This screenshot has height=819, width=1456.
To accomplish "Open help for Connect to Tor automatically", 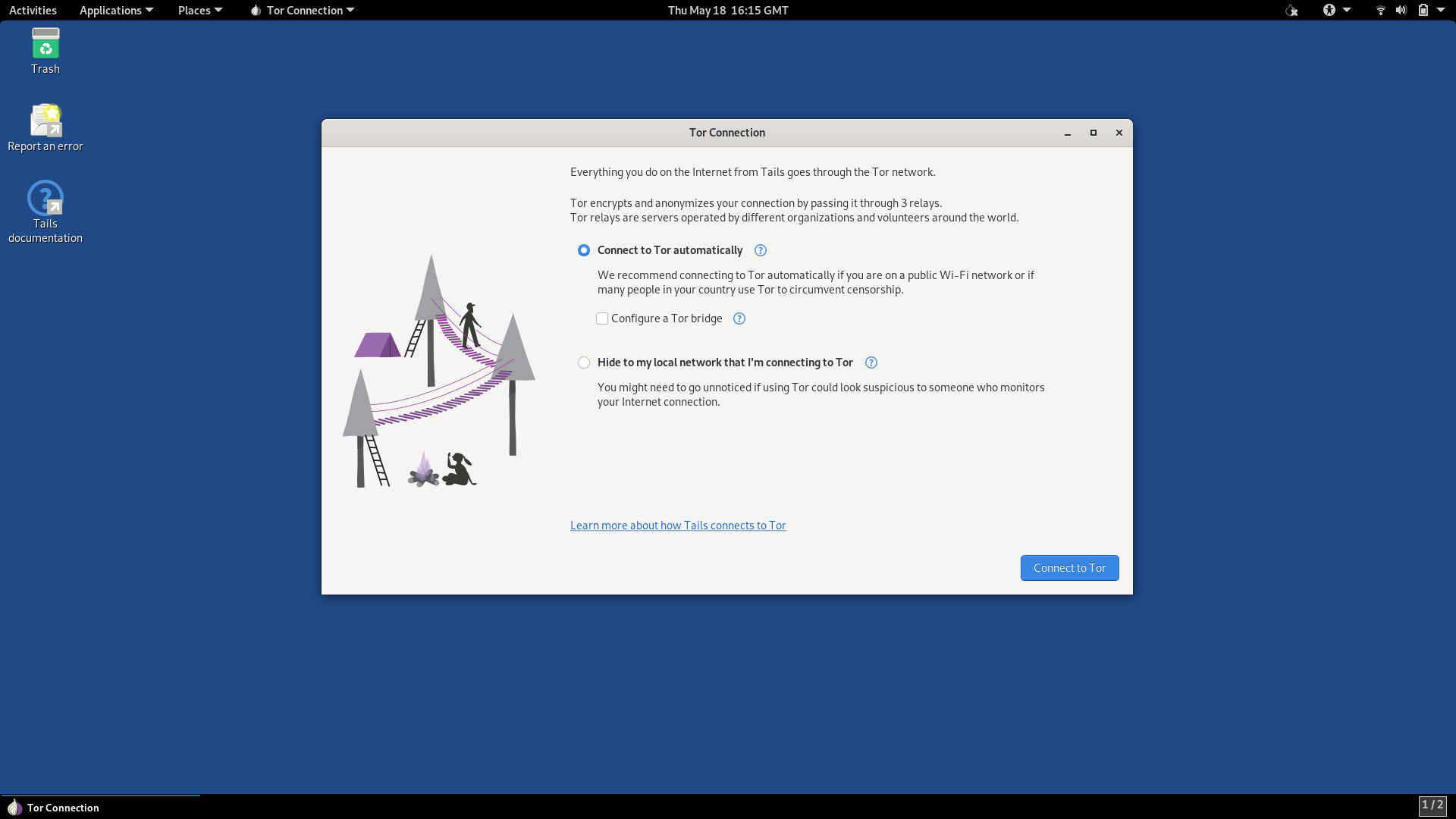I will [x=761, y=250].
